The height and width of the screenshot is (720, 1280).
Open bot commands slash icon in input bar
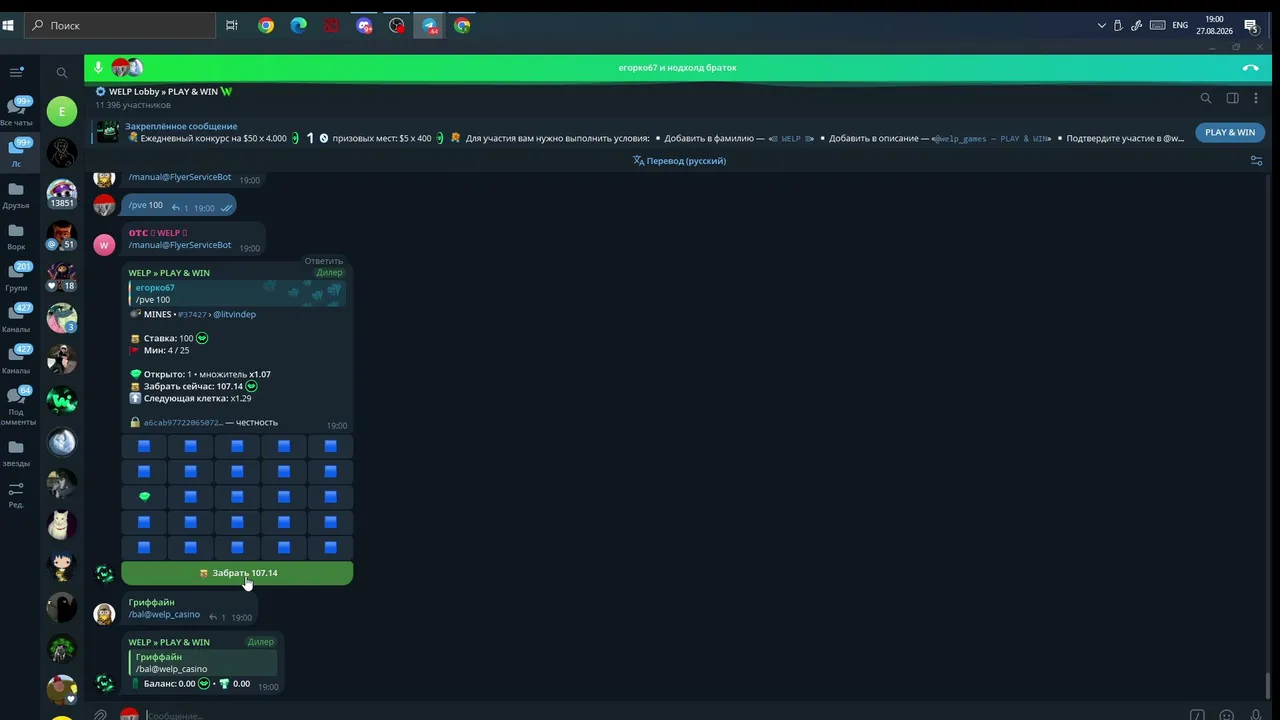click(1197, 715)
